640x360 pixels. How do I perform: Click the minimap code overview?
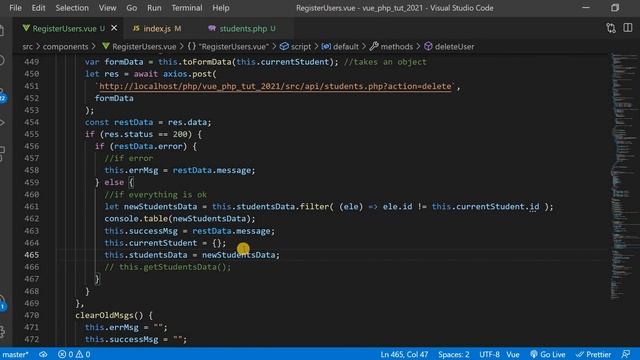[624, 176]
